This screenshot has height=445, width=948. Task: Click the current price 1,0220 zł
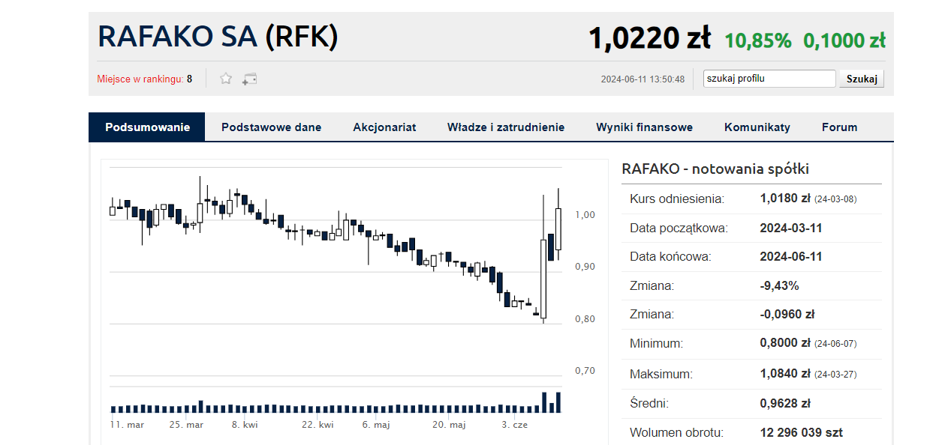click(x=649, y=39)
